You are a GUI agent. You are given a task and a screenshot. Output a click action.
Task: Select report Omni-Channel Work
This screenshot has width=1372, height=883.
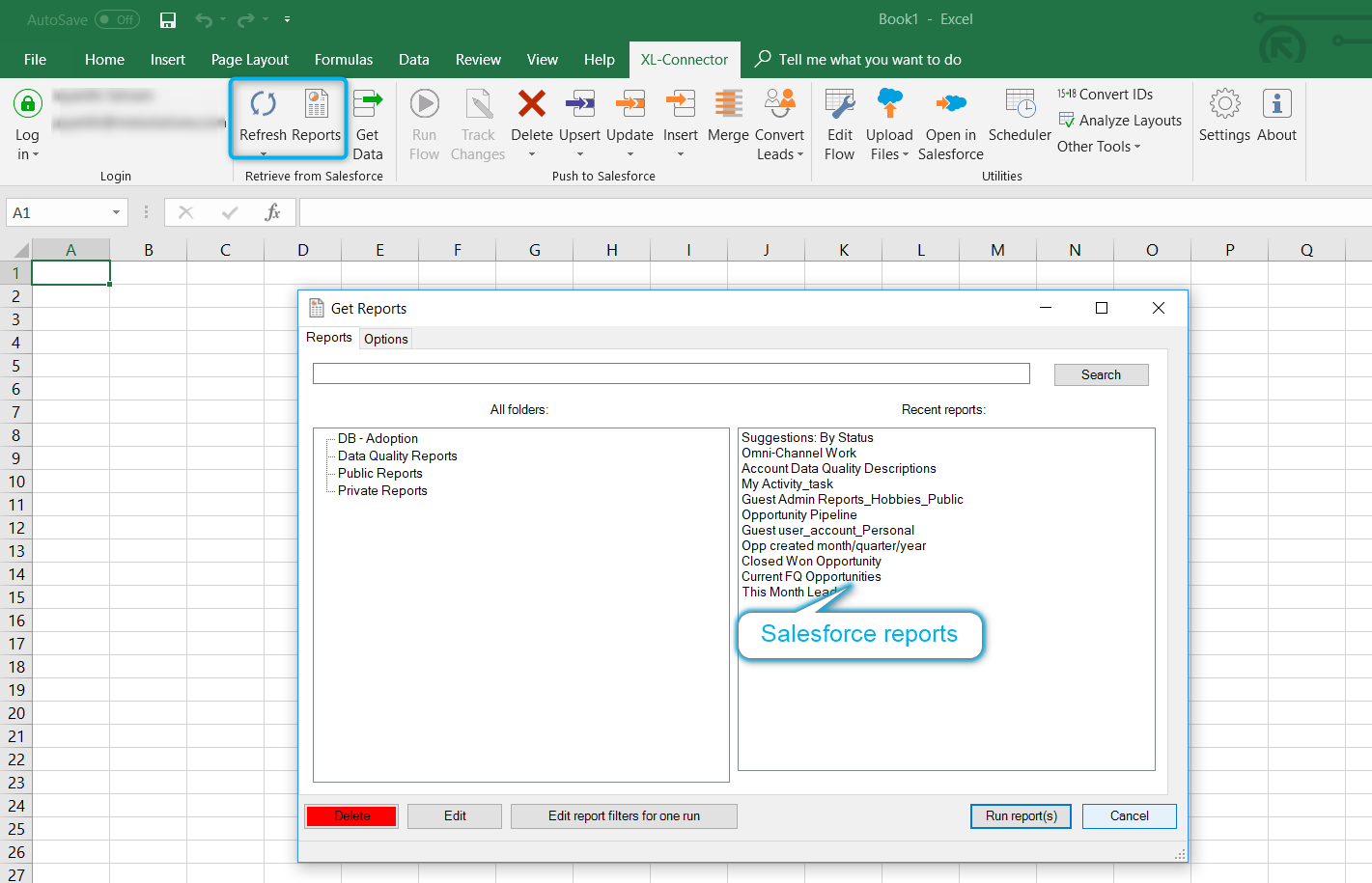pos(799,453)
